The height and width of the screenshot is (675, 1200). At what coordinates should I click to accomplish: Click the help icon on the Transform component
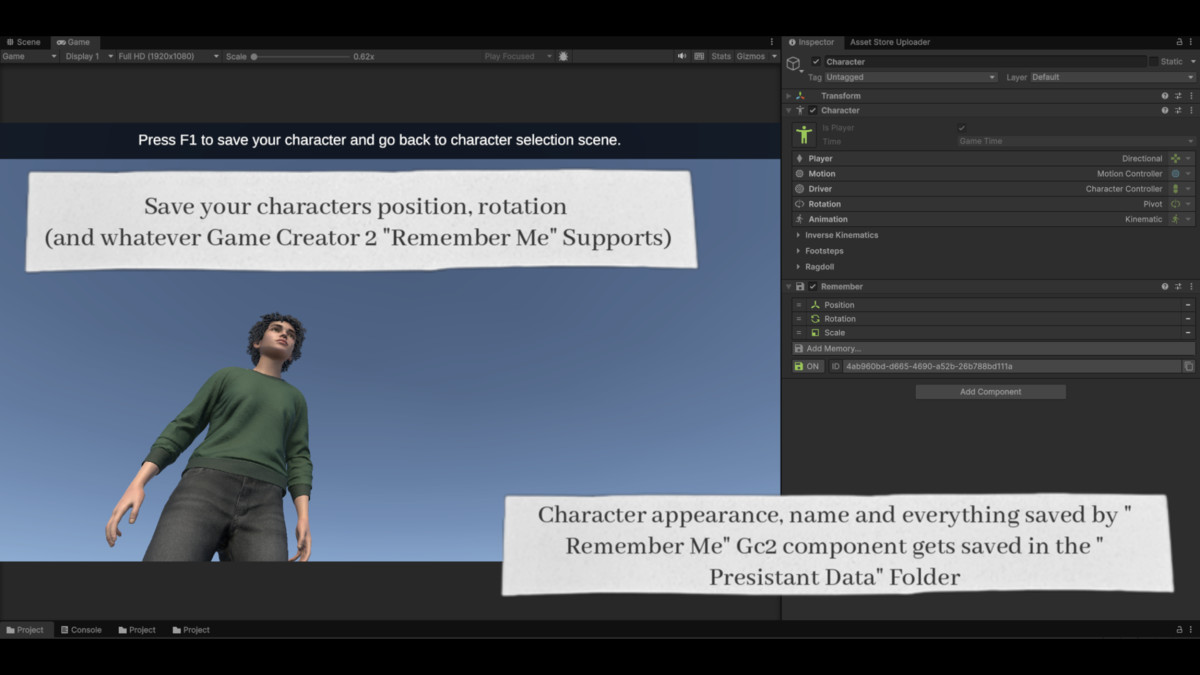pos(1163,95)
